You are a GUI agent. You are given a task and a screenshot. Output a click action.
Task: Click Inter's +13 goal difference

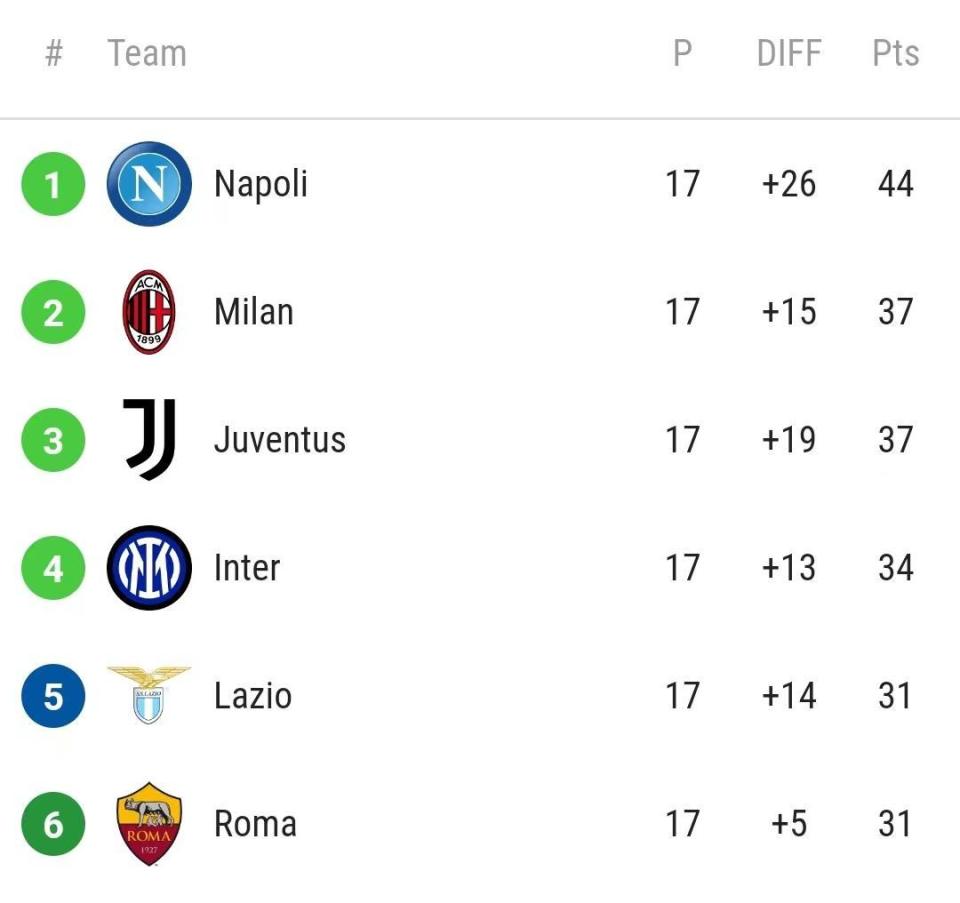[x=789, y=568]
